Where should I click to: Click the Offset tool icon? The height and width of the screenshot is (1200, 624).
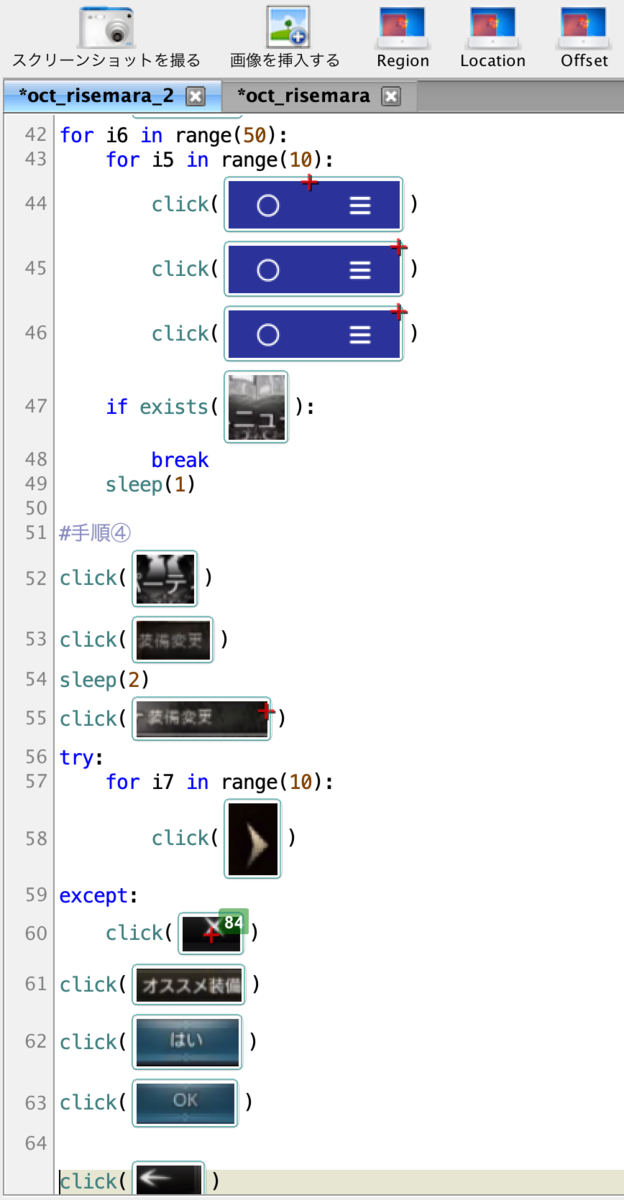pyautogui.click(x=584, y=28)
